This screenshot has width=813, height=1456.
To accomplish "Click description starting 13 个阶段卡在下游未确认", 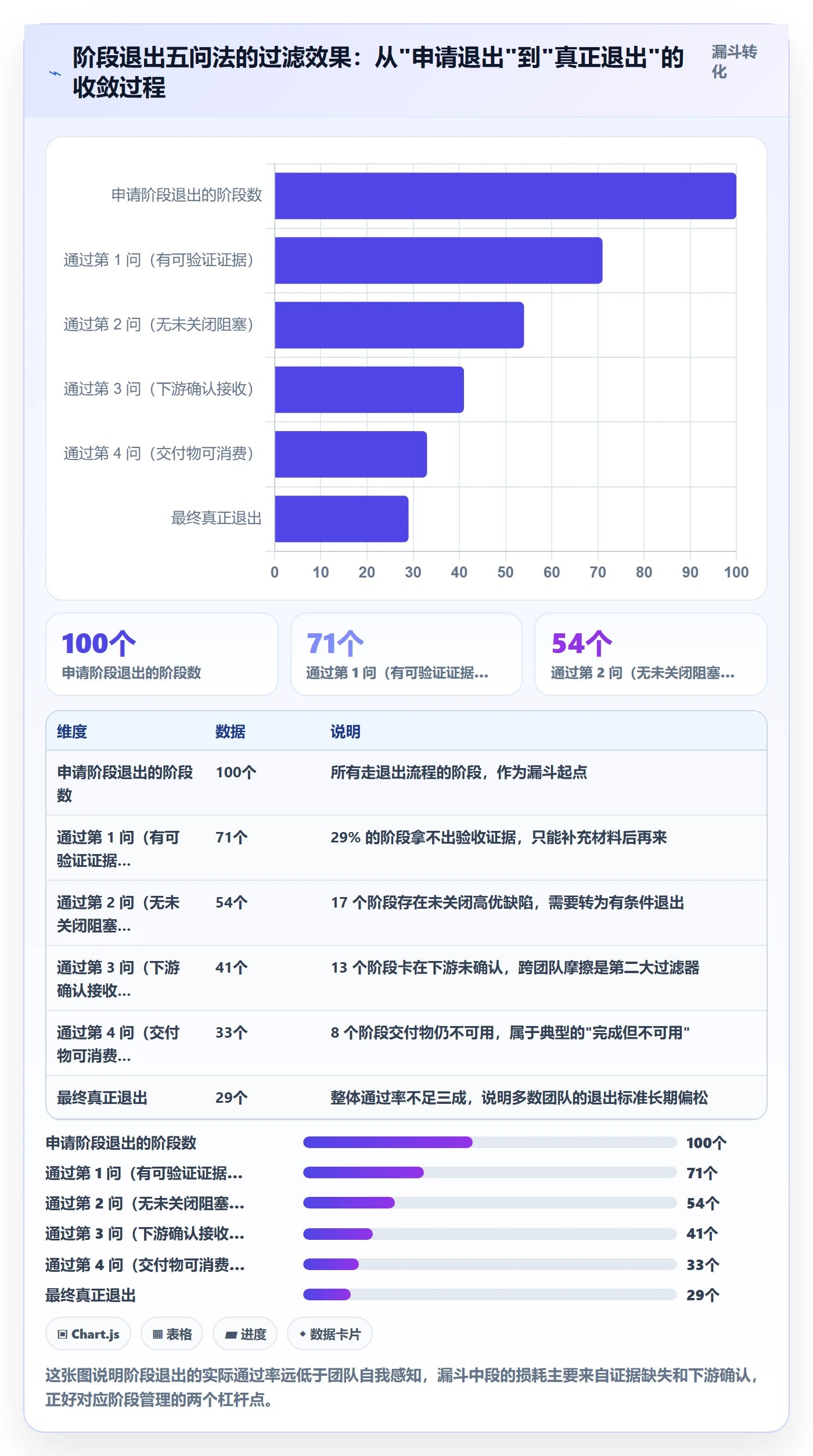I will click(x=515, y=967).
